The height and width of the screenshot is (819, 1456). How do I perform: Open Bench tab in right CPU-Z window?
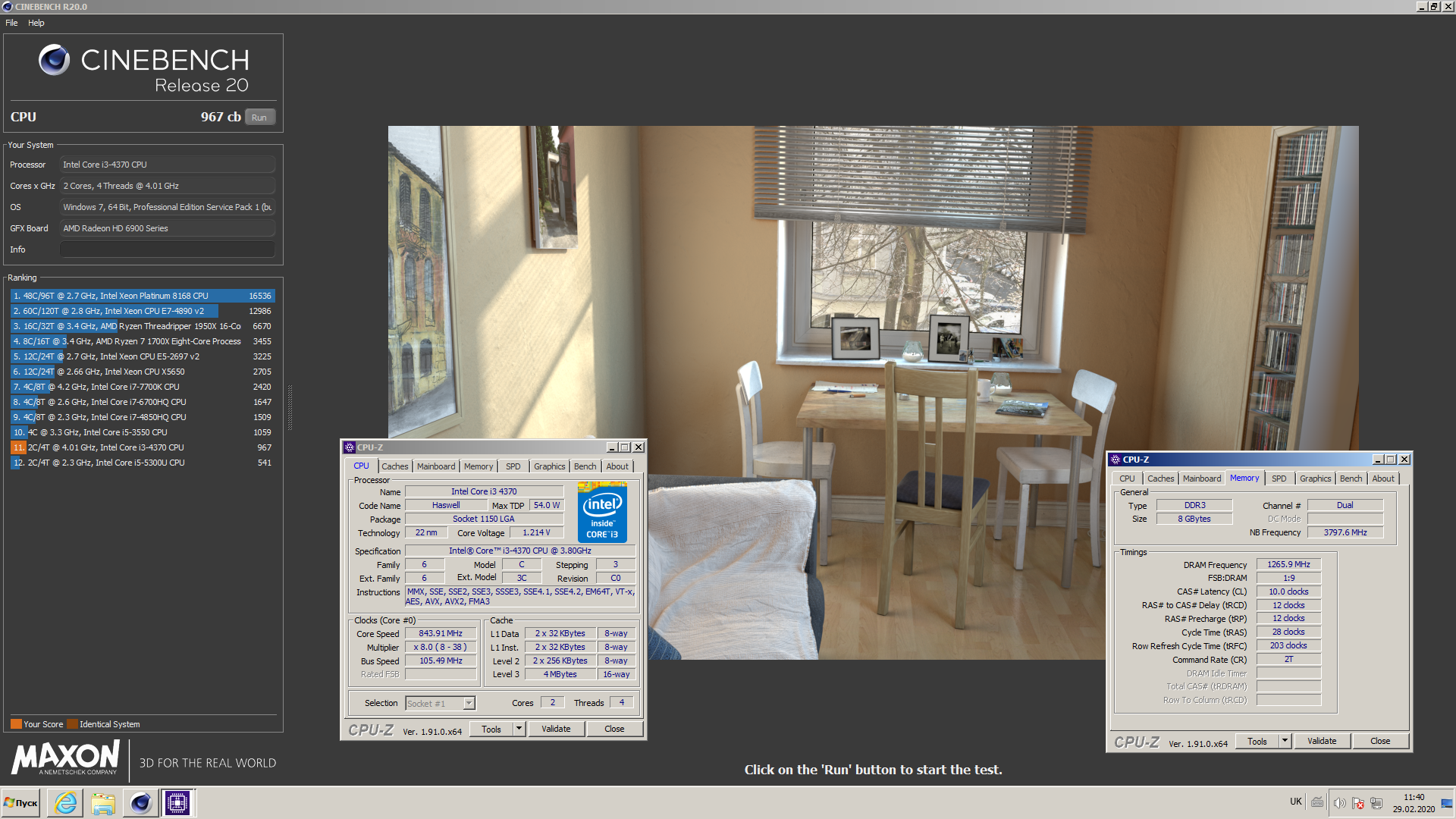1351,479
